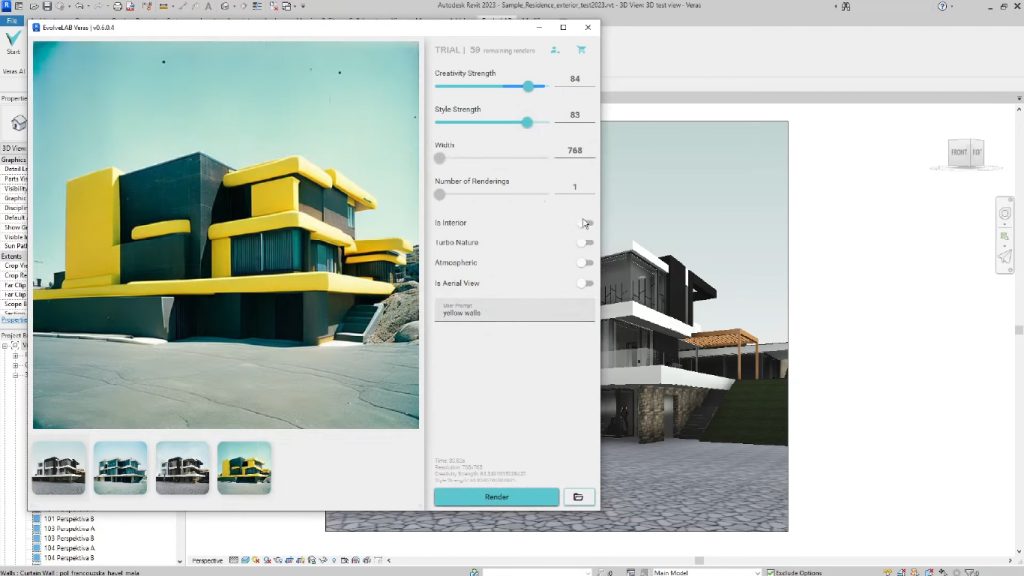
Task: Click the Render button
Action: tap(496, 497)
